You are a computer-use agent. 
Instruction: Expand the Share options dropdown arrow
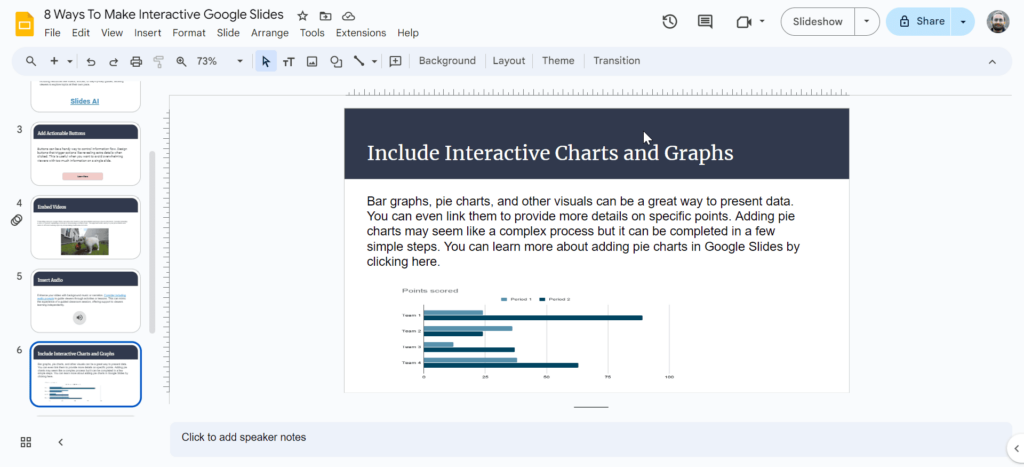coord(963,21)
